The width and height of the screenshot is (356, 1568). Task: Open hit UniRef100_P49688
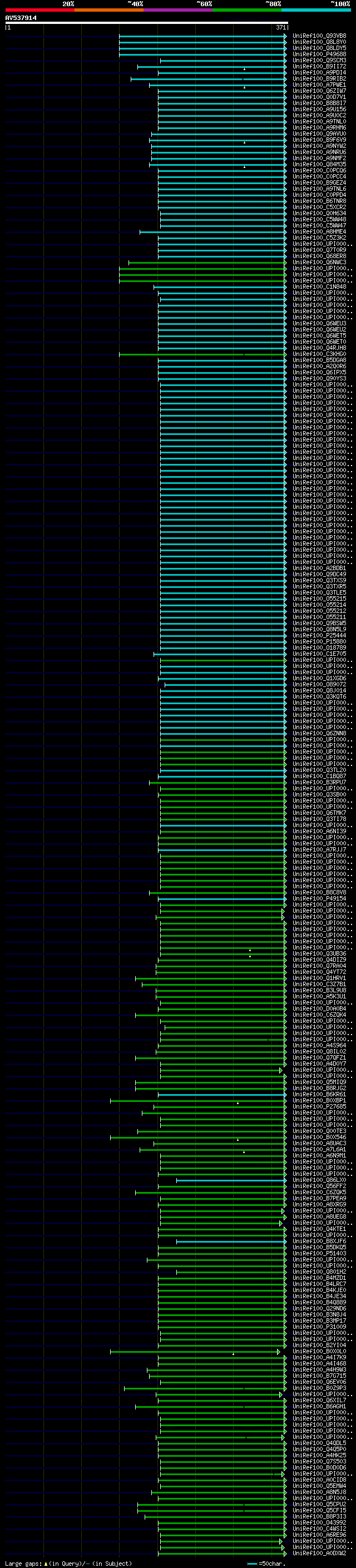point(319,54)
